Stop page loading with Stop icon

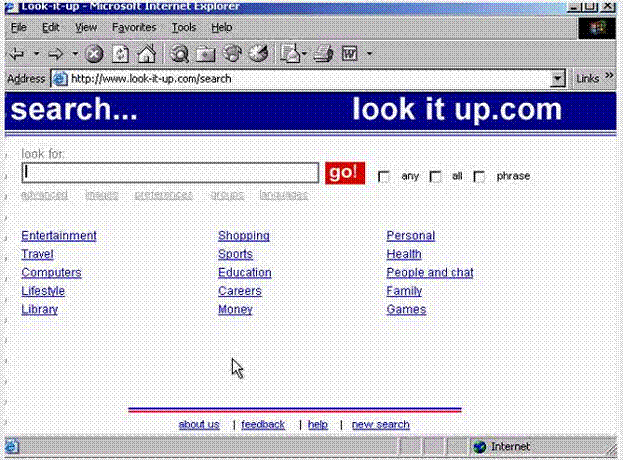point(94,54)
